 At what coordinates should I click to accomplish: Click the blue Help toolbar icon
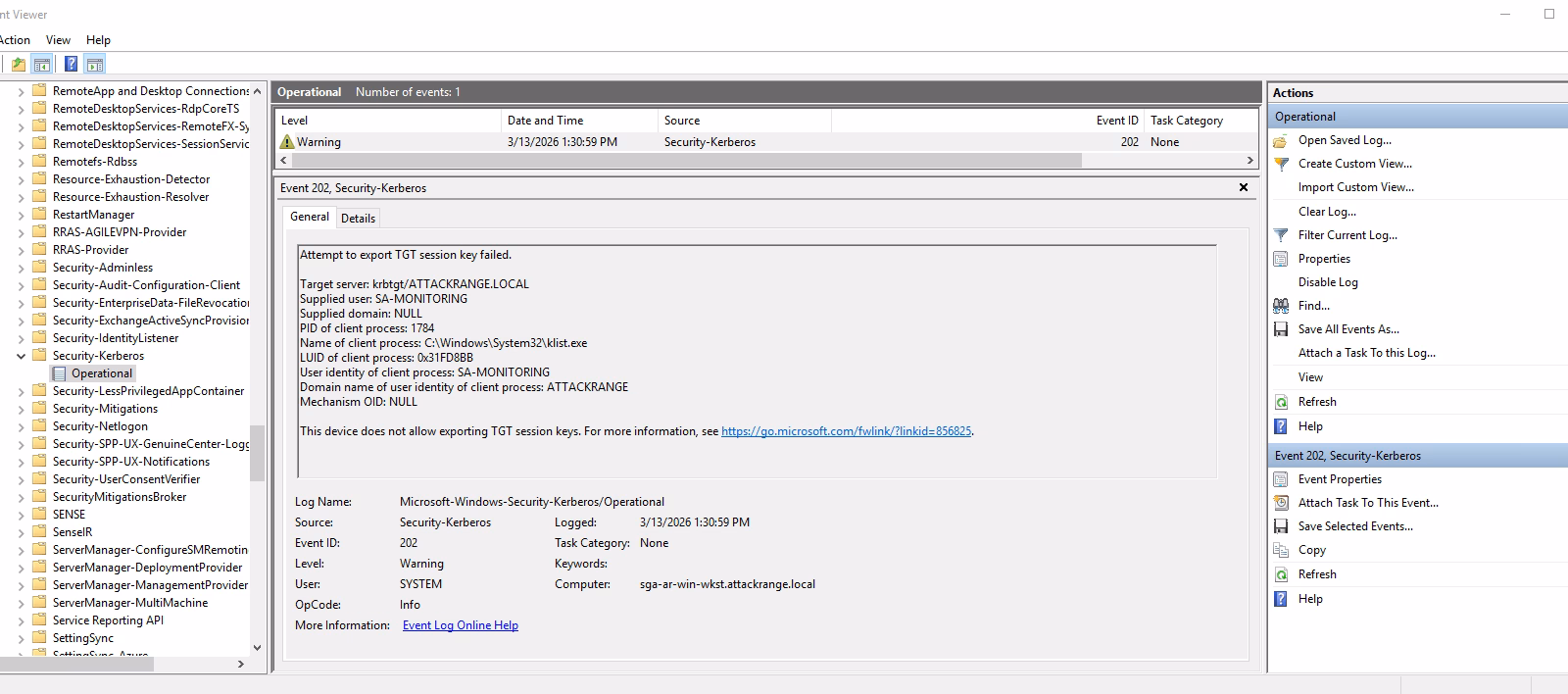point(71,65)
